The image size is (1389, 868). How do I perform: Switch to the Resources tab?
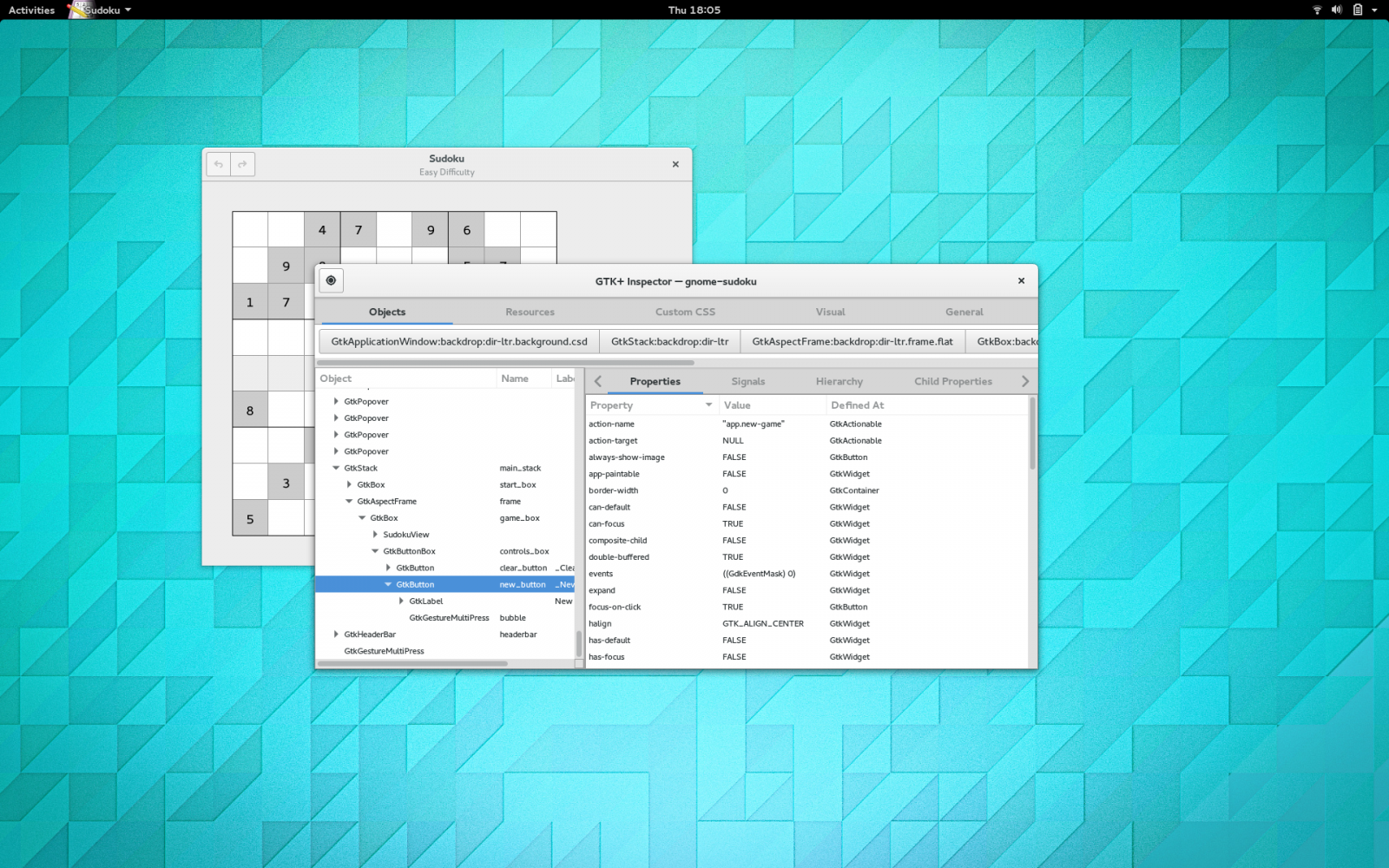click(x=530, y=312)
